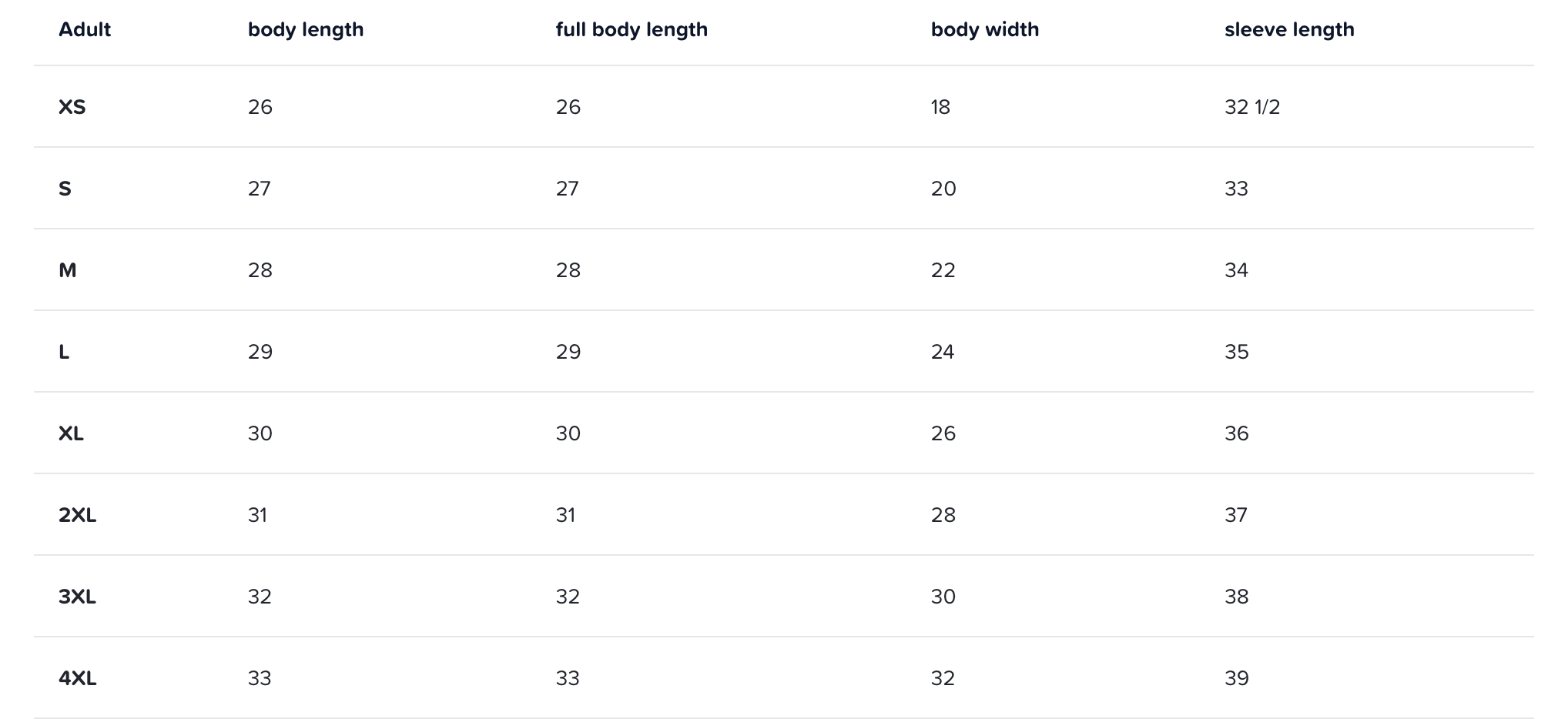Click the XS body width value 18
Viewport: 1568px width, 719px height.
(x=940, y=107)
